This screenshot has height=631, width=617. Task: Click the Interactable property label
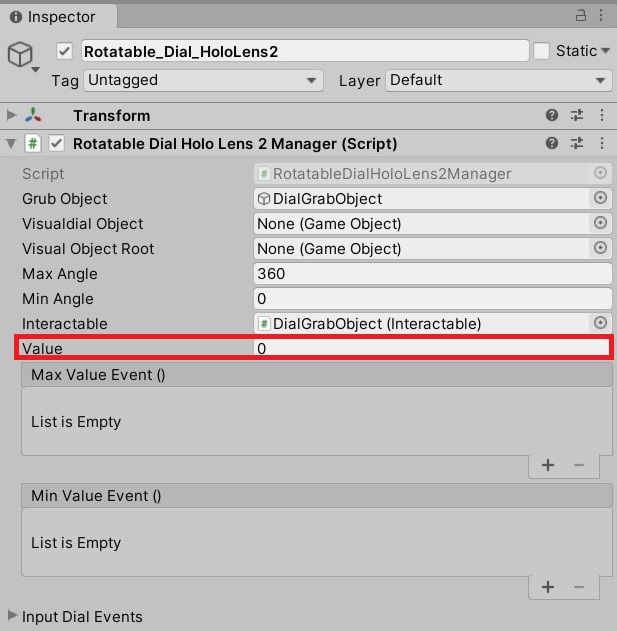pyautogui.click(x=65, y=324)
